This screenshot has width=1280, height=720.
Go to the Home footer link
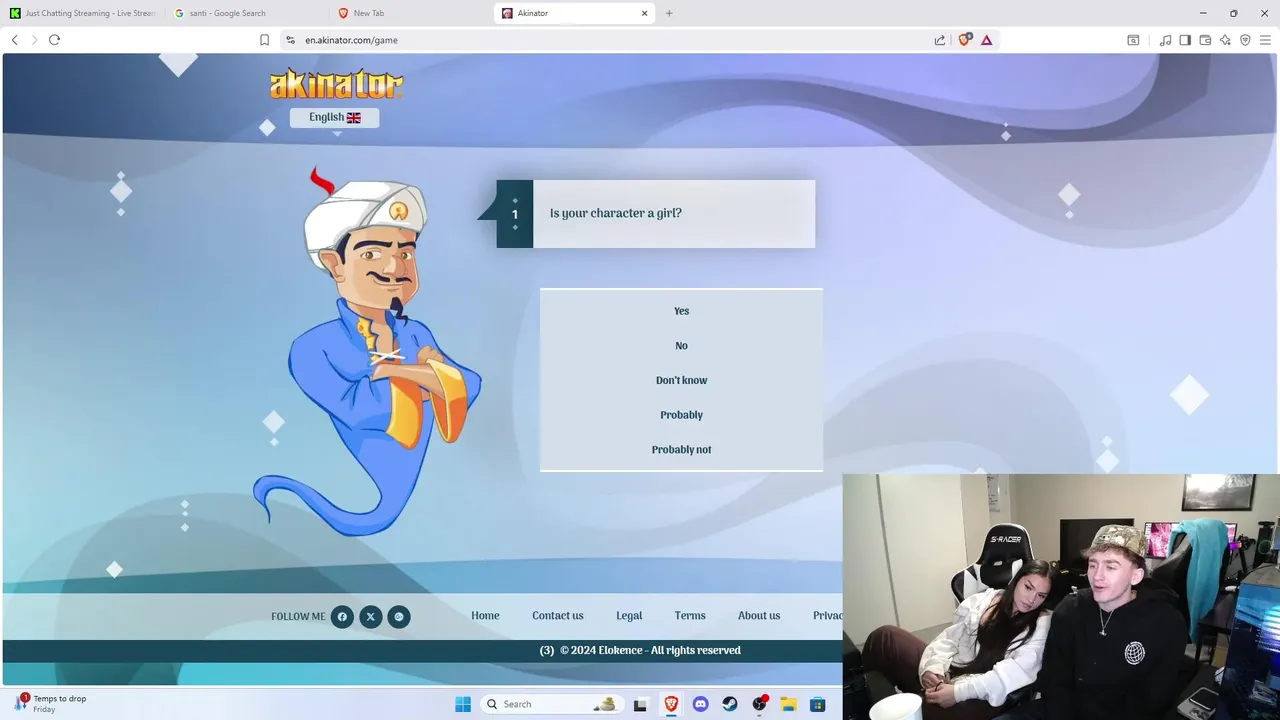485,616
